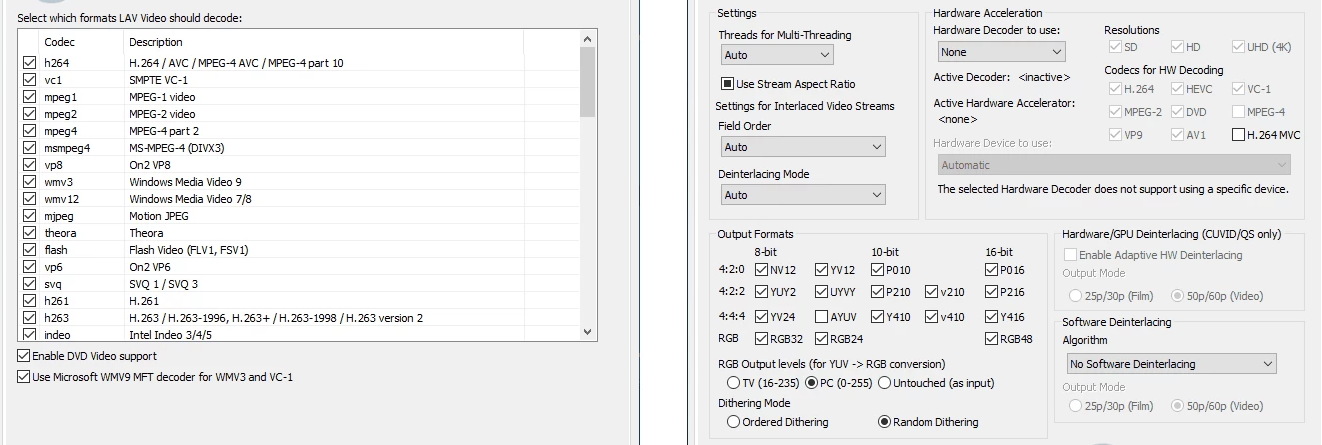Toggle the svq codec checkbox
The height and width of the screenshot is (445, 1322).
29,284
